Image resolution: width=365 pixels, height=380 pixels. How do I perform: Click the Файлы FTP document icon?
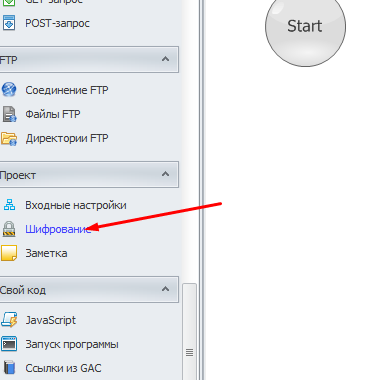pos(9,114)
